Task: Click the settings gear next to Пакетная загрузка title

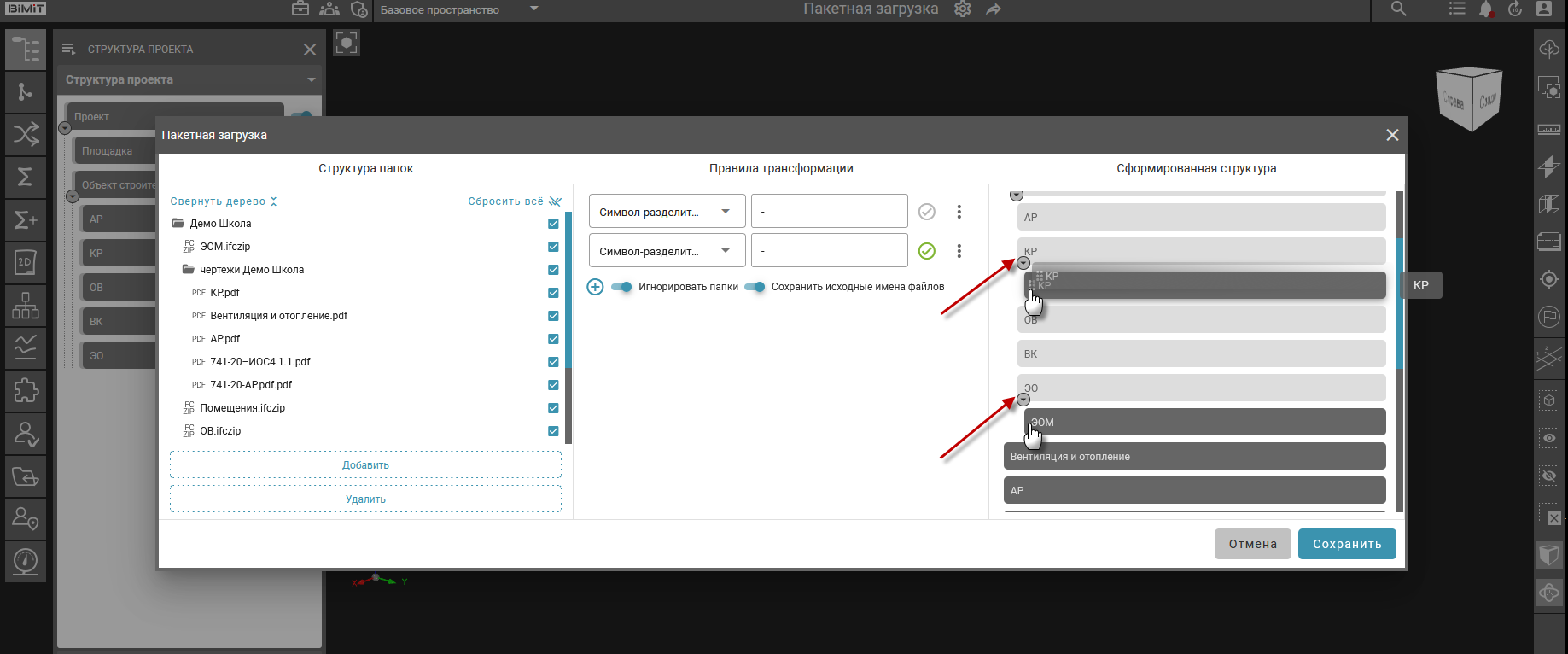Action: tap(963, 9)
